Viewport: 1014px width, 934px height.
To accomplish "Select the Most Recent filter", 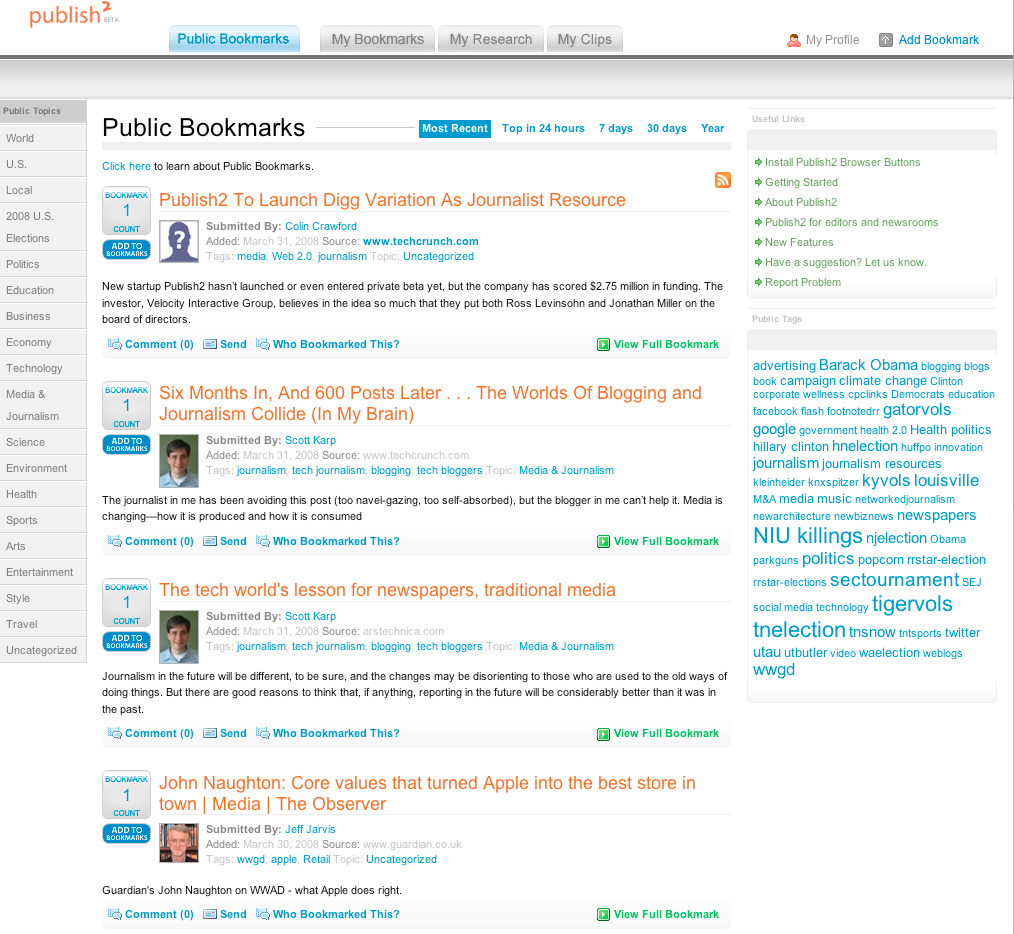I will (x=455, y=128).
